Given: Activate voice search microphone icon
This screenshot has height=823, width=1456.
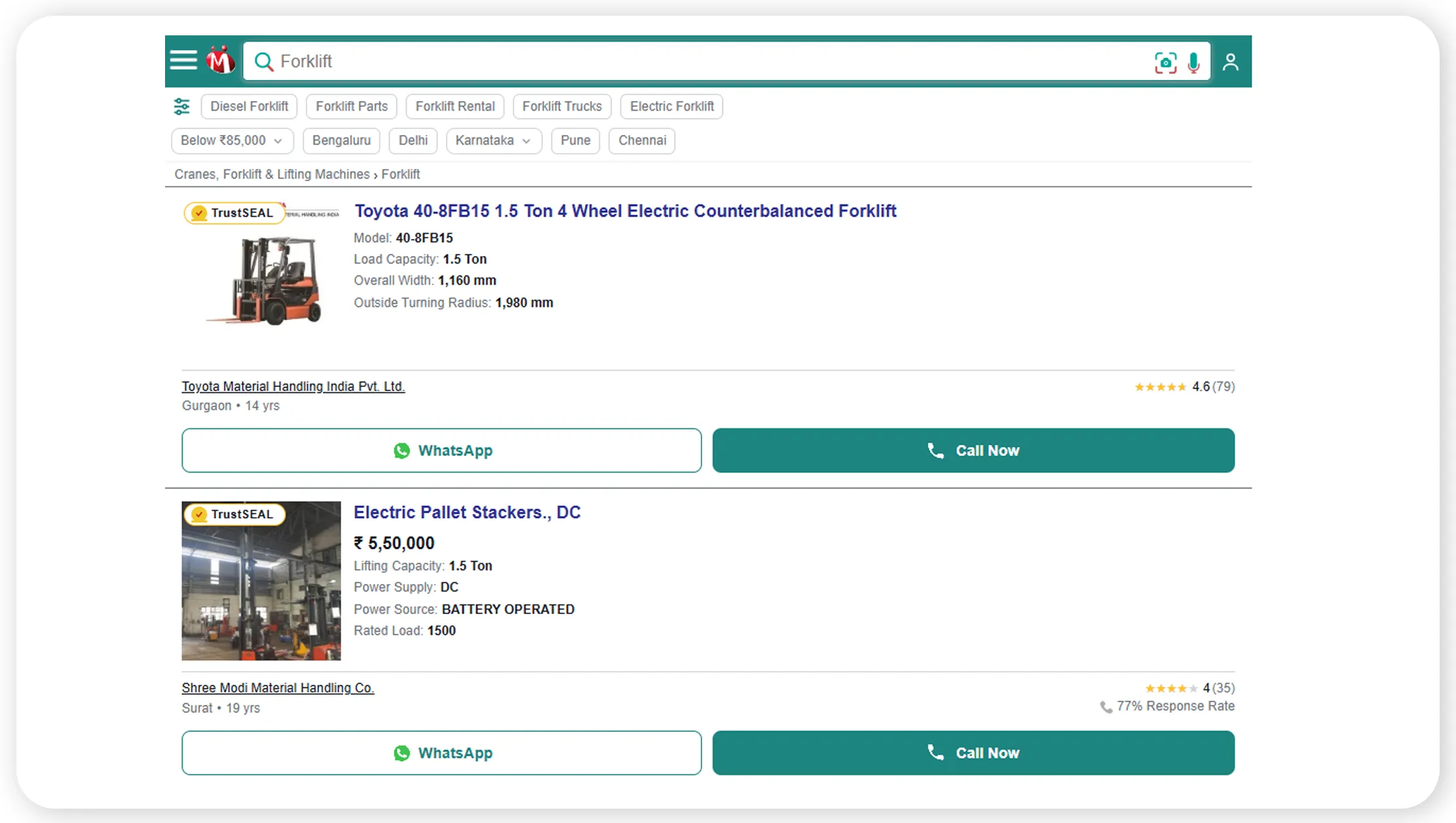Looking at the screenshot, I should click(1193, 62).
